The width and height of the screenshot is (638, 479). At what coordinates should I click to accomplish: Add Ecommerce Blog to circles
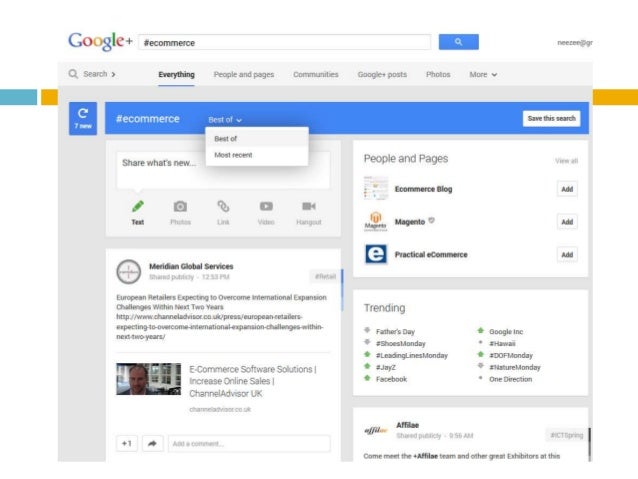[567, 189]
